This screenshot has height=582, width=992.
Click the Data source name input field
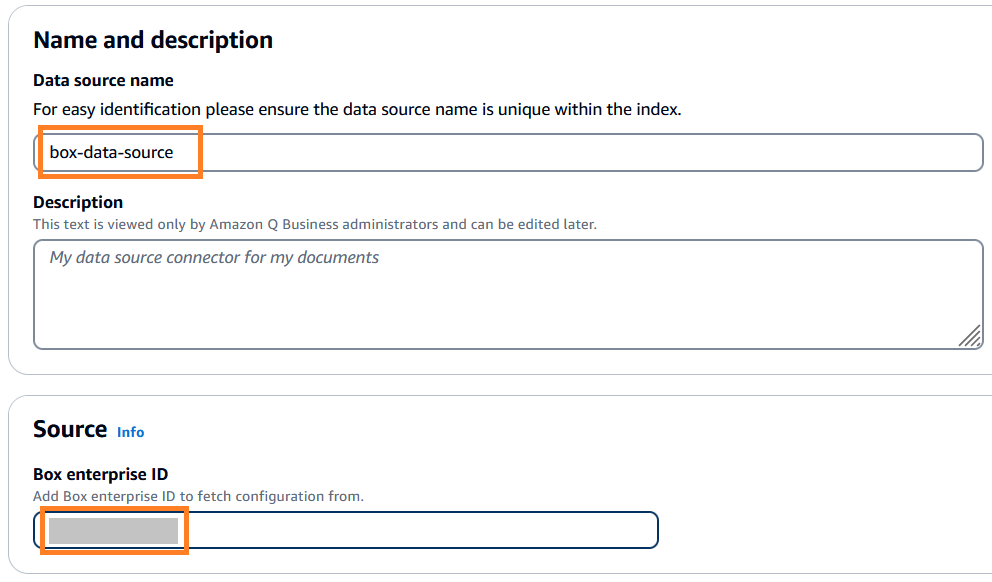pyautogui.click(x=508, y=153)
